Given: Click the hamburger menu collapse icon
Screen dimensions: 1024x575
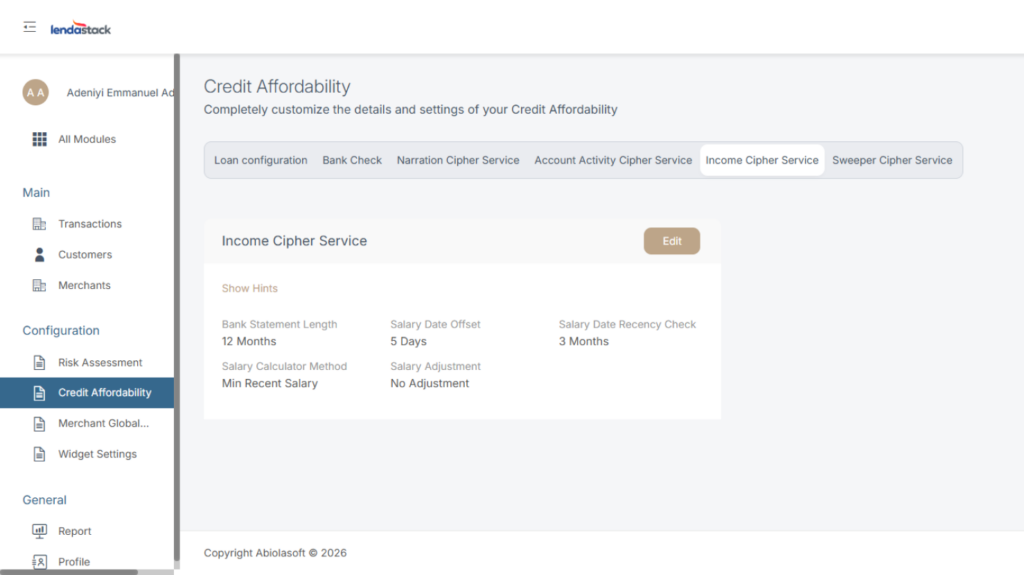Looking at the screenshot, I should pyautogui.click(x=30, y=27).
